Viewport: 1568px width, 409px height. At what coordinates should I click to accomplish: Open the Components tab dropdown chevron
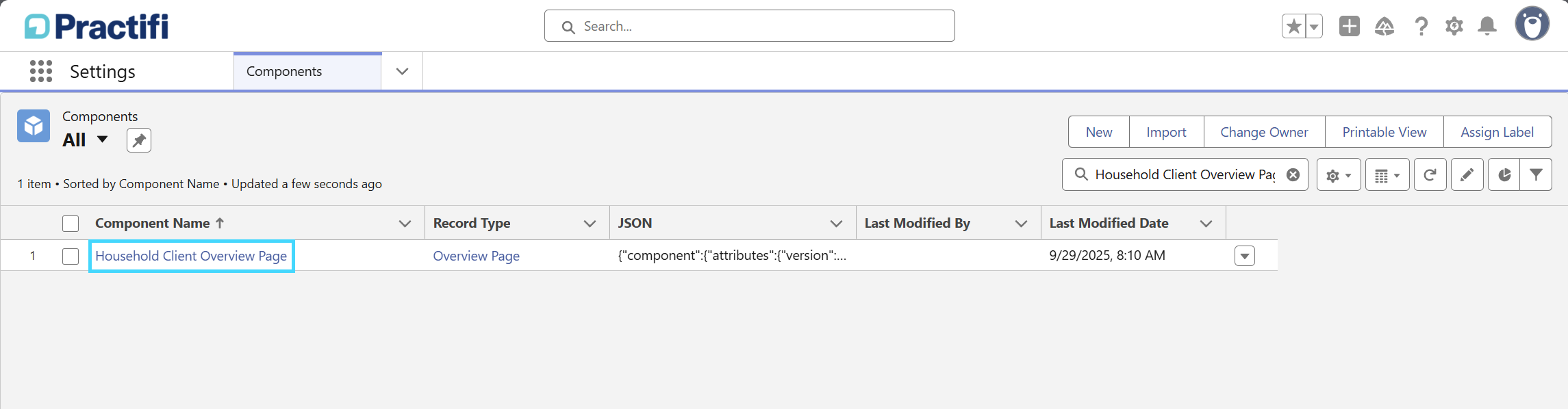click(x=403, y=71)
